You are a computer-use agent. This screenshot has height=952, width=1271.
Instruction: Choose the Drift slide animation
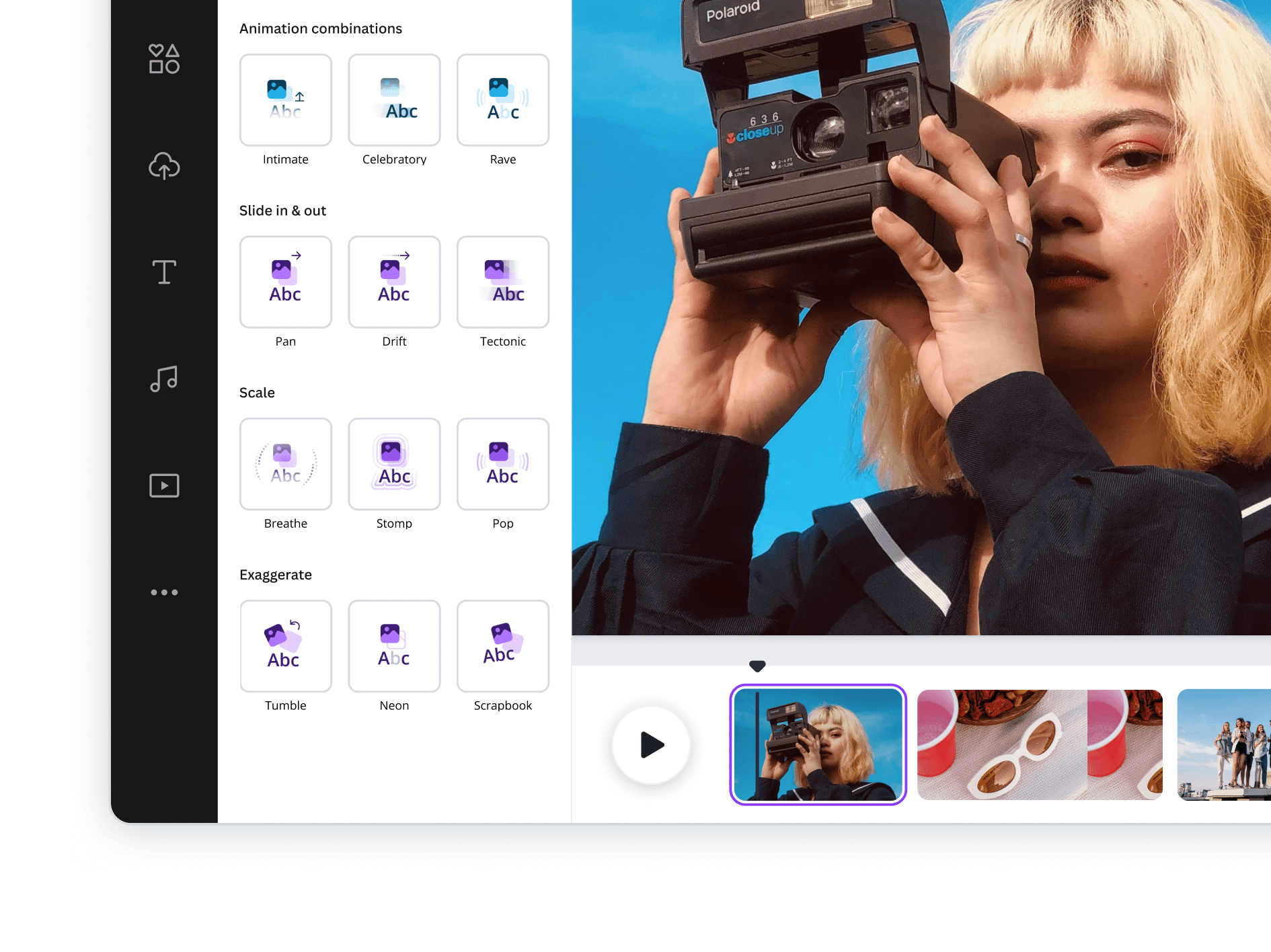pos(394,282)
